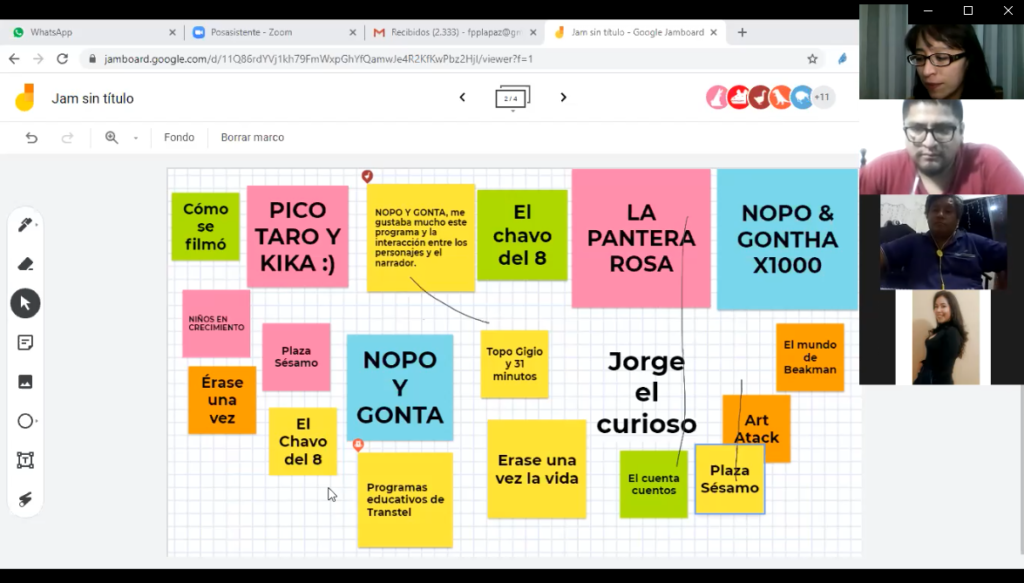
Task: Activate the Select arrow tool
Action: pyautogui.click(x=25, y=303)
